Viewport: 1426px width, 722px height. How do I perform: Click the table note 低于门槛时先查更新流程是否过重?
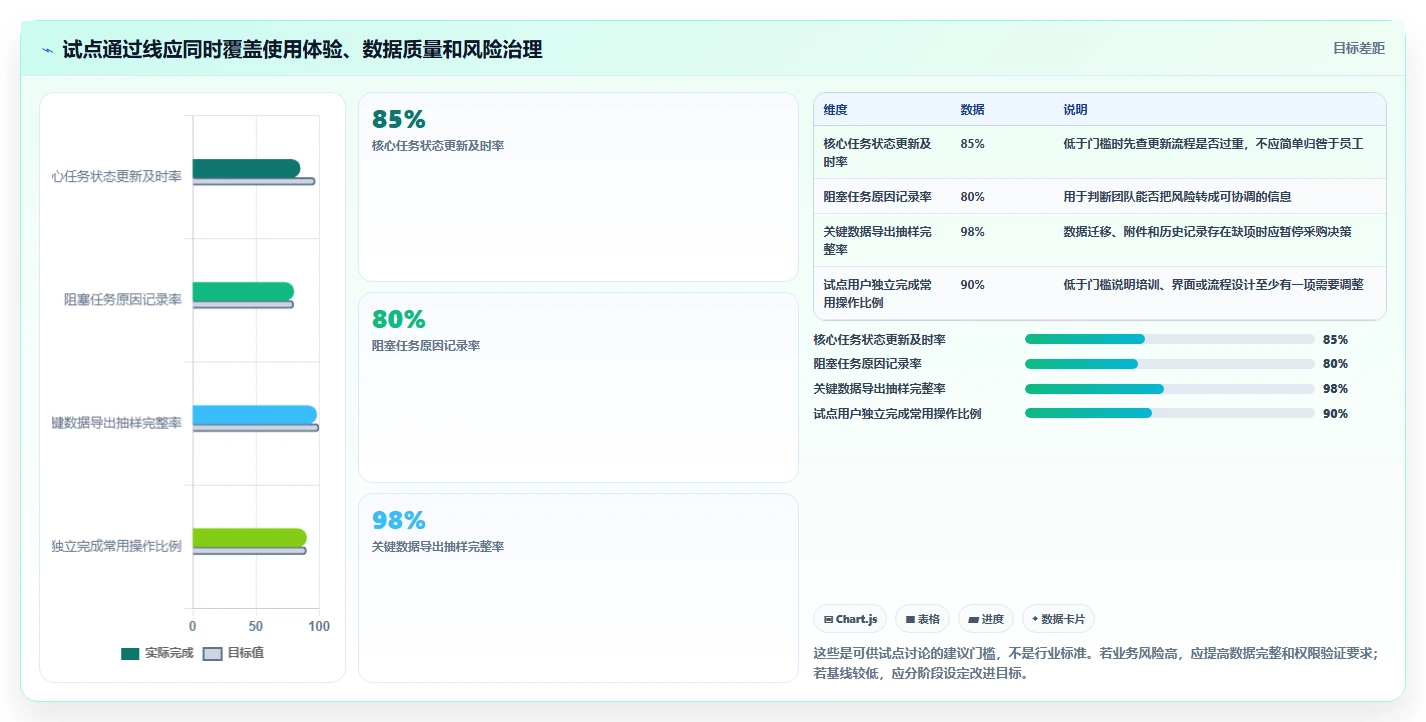[1213, 144]
